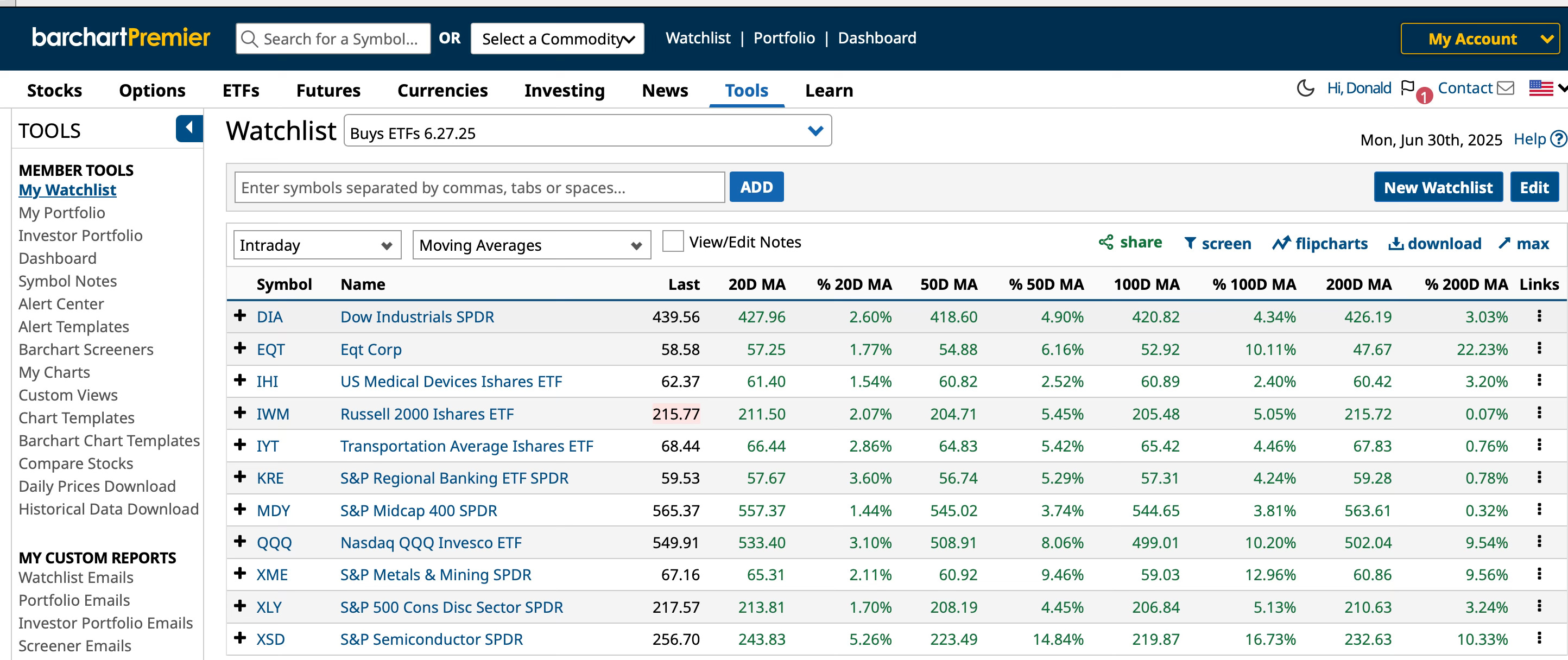This screenshot has width=1568, height=660.
Task: Open Barchart Screeners link
Action: point(86,350)
